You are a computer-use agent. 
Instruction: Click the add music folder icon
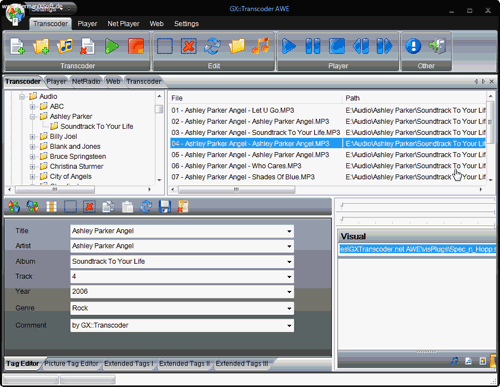65,46
